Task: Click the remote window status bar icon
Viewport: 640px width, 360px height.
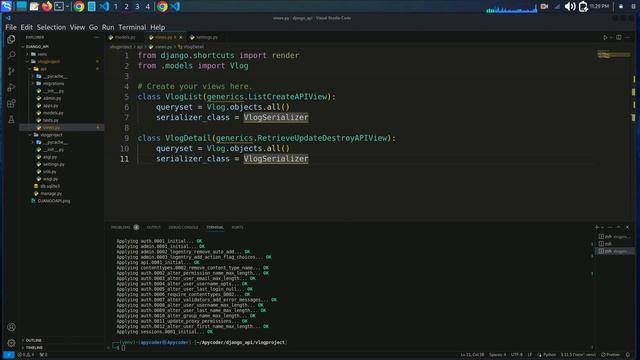Action: (x=8, y=355)
